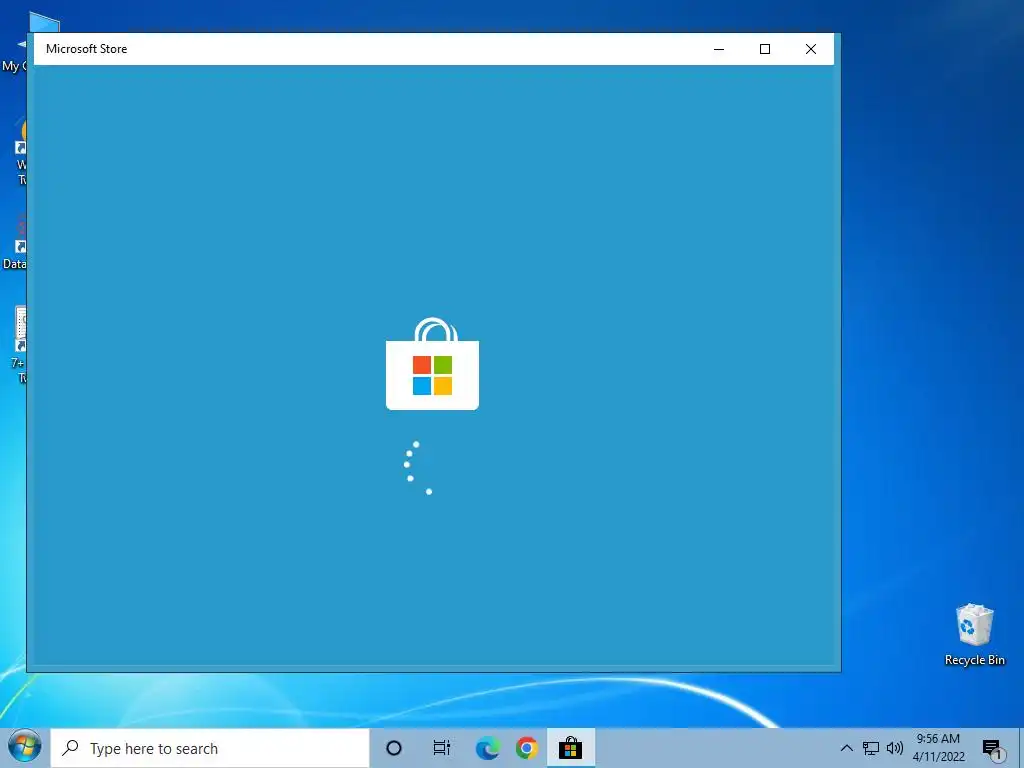The image size is (1024, 768).
Task: Click the Microsoft Store shopping bag logo
Action: [x=432, y=364]
